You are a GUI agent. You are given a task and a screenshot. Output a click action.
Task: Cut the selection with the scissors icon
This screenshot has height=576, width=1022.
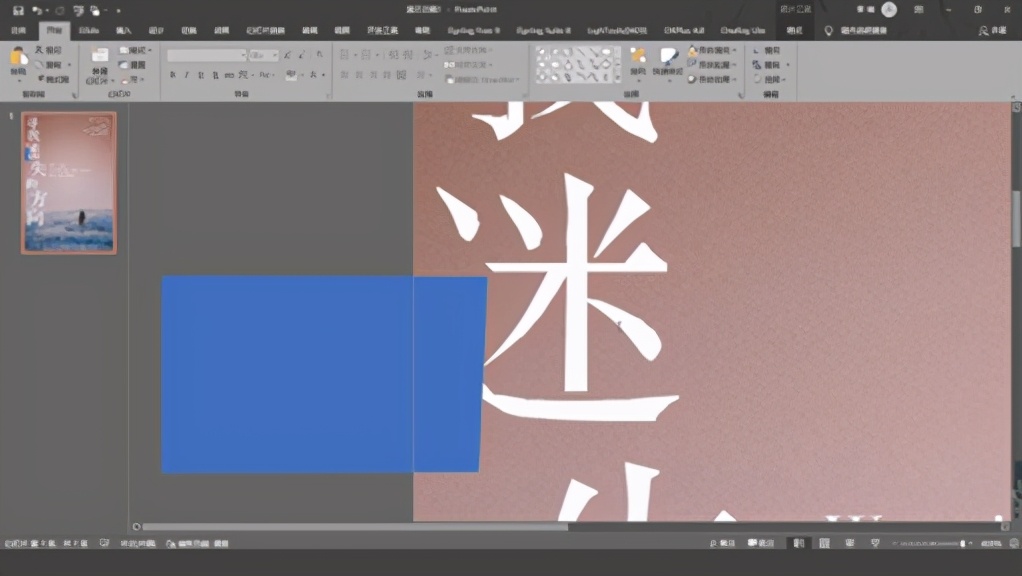(51, 50)
